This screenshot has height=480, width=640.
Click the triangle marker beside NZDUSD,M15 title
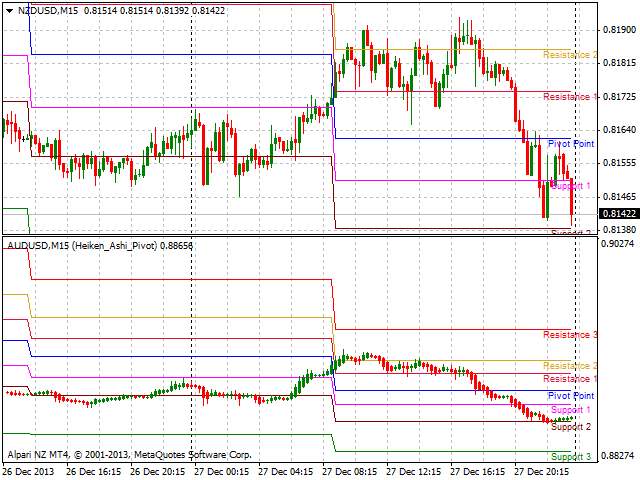tap(10, 10)
